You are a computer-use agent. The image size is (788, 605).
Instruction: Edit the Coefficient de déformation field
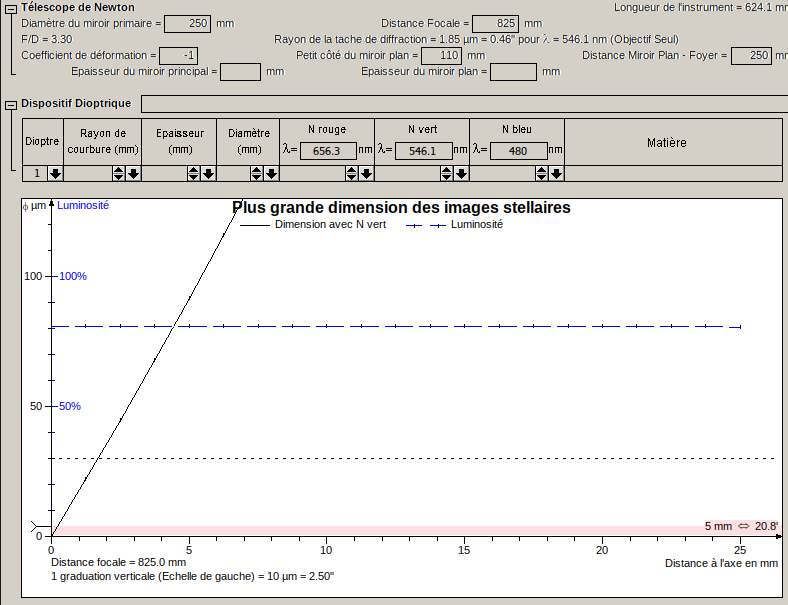click(x=179, y=56)
